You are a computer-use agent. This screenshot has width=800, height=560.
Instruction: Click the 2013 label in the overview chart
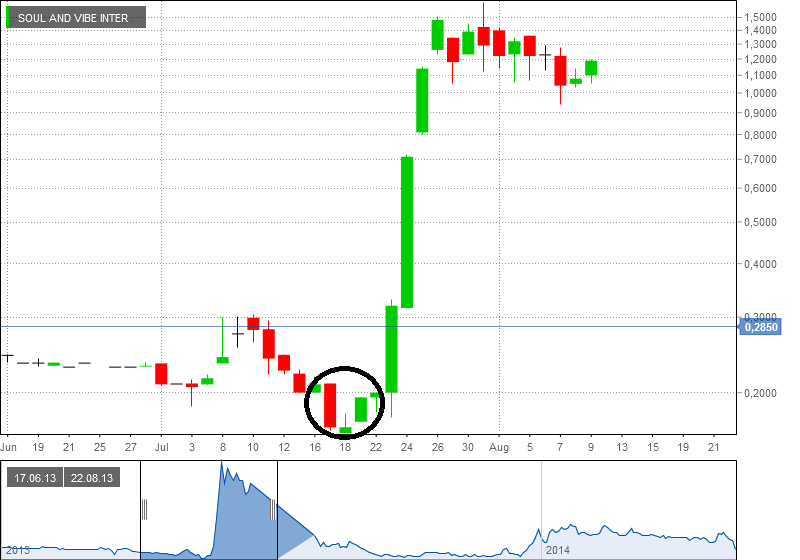point(18,550)
